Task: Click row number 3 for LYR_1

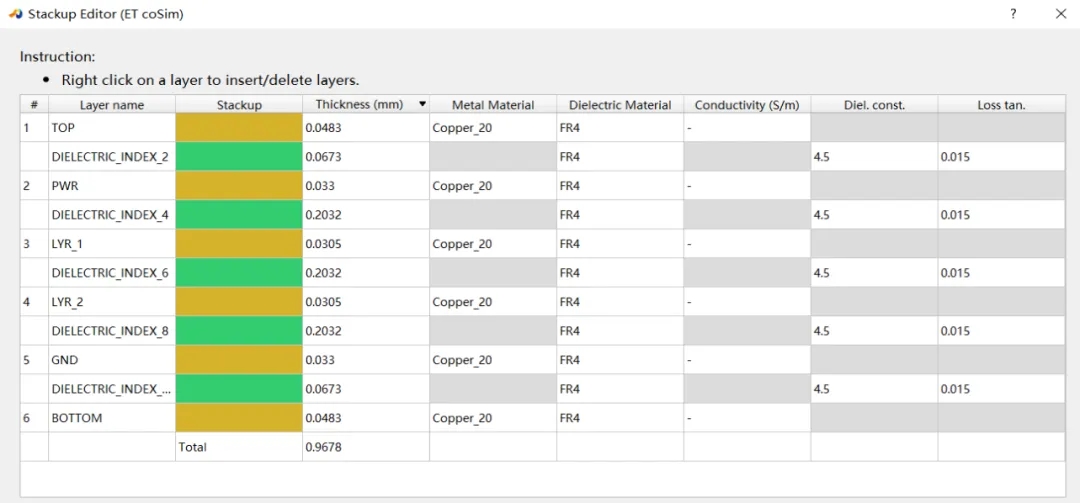Action: (34, 244)
